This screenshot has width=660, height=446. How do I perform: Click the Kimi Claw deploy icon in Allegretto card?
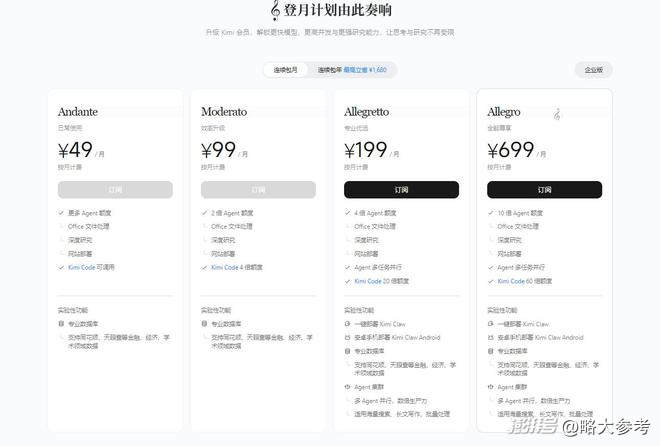(347, 324)
